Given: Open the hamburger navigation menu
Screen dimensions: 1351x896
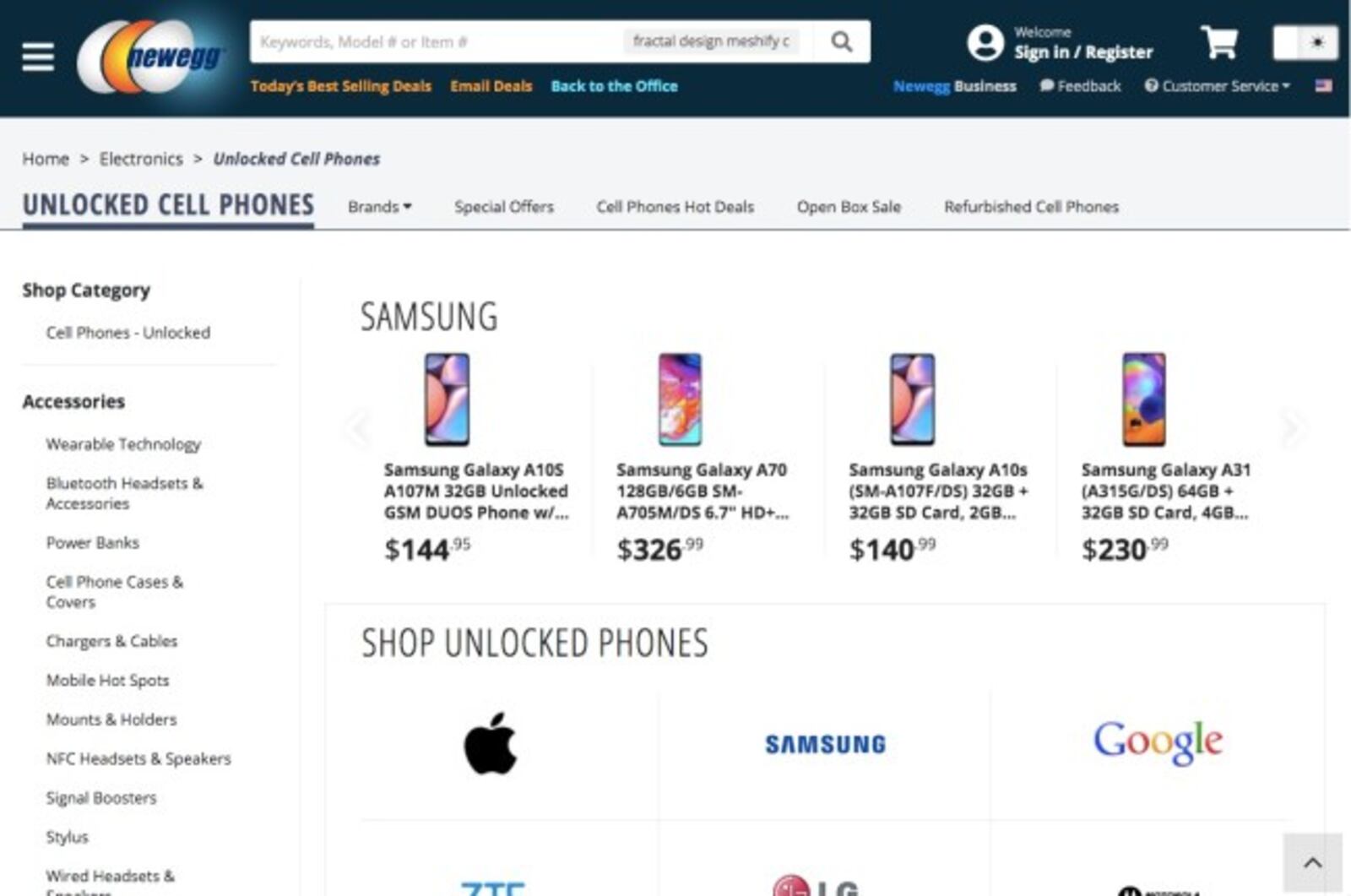Looking at the screenshot, I should pos(38,57).
